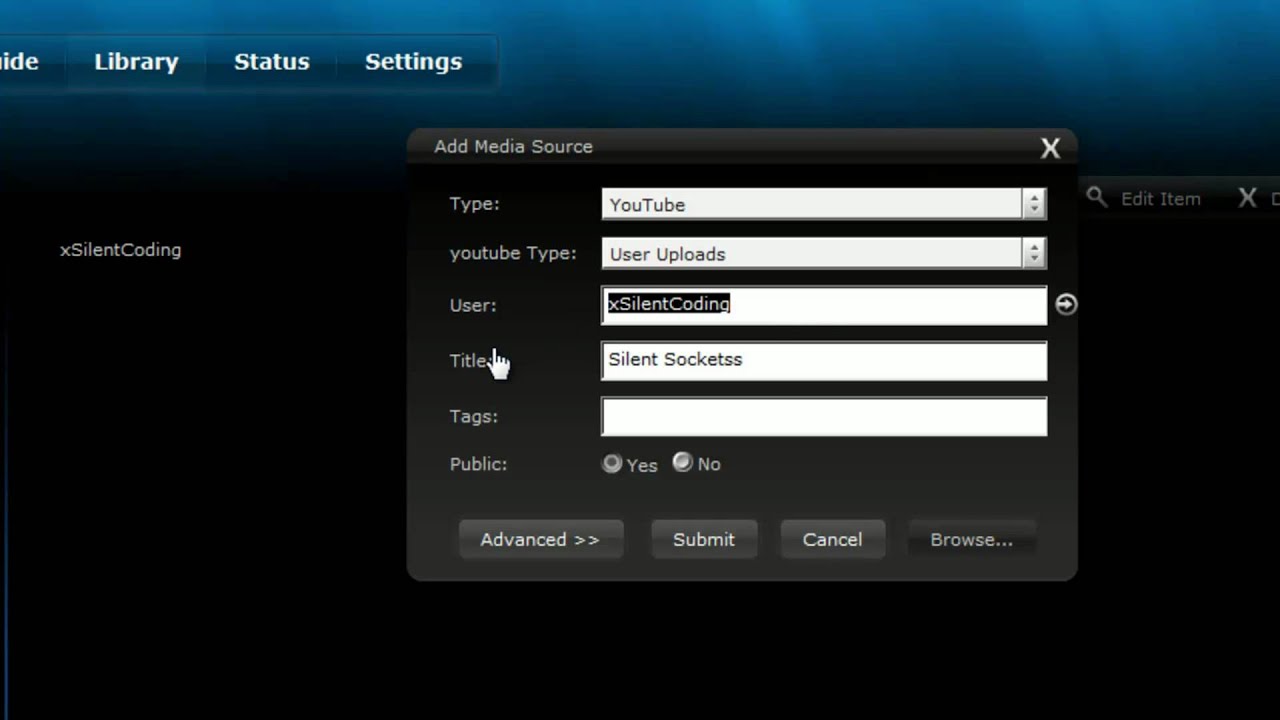Close the Add Media Source dialog

point(1050,148)
